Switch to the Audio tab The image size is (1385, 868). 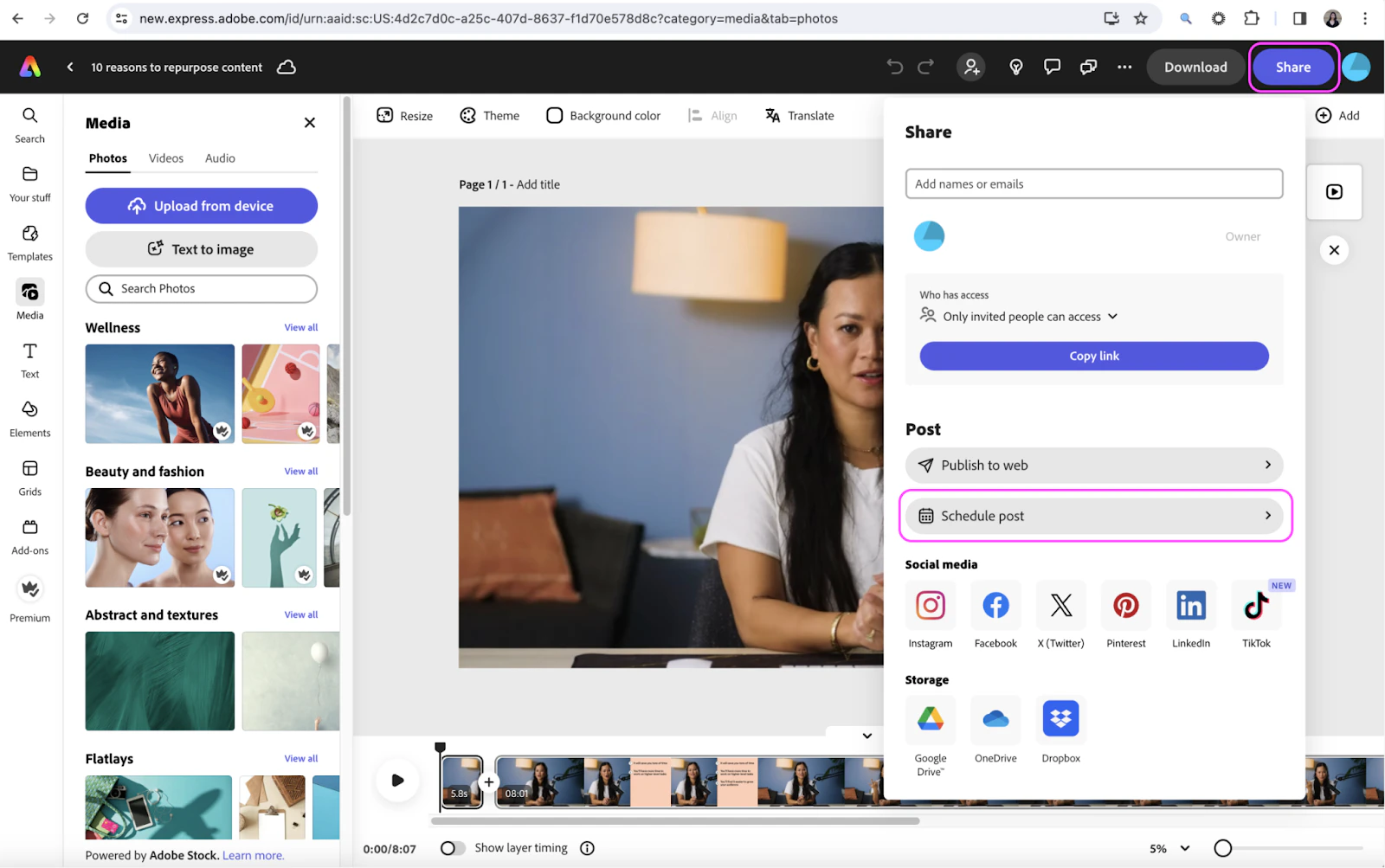click(x=219, y=158)
